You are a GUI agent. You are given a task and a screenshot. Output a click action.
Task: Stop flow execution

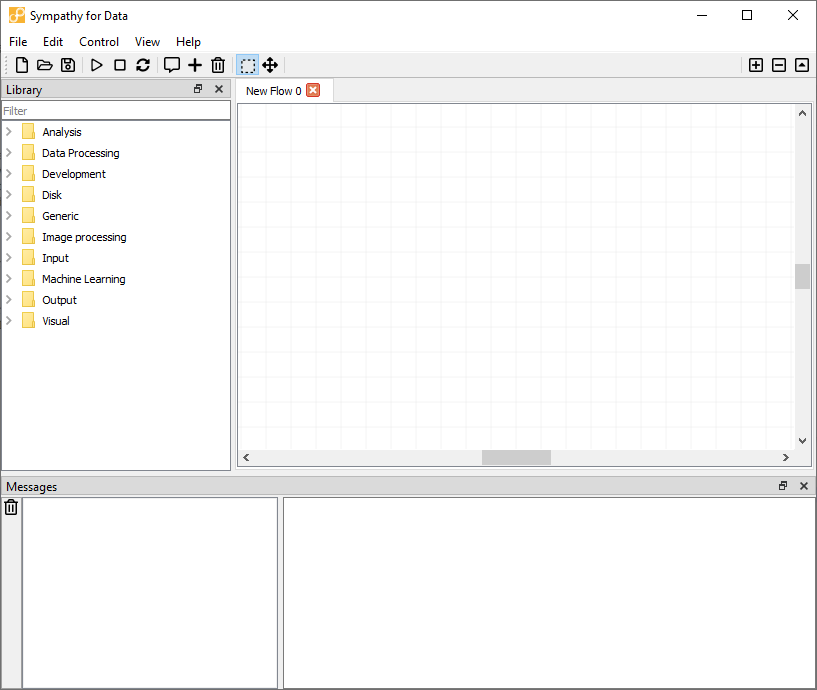119,65
